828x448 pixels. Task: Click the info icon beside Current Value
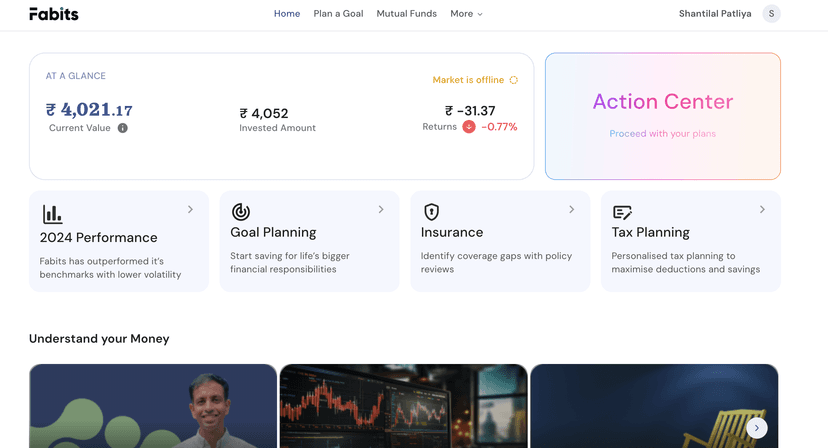coord(123,128)
